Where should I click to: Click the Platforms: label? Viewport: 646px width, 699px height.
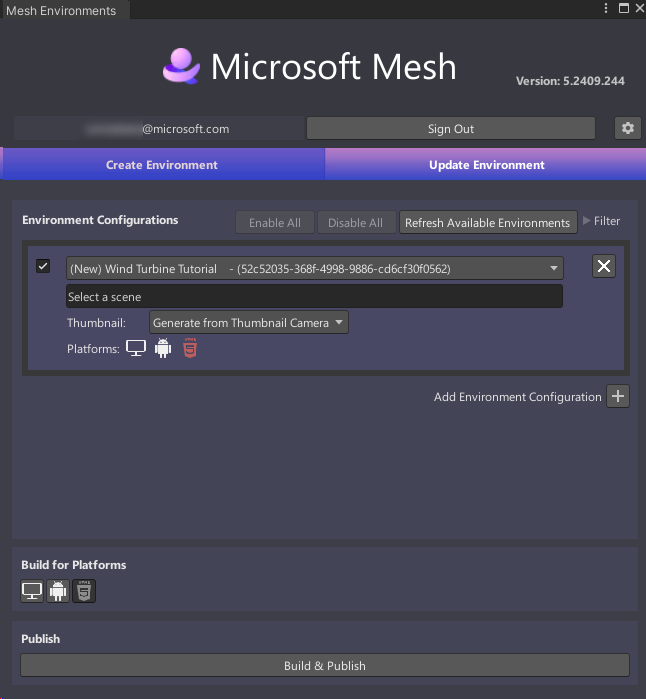93,349
